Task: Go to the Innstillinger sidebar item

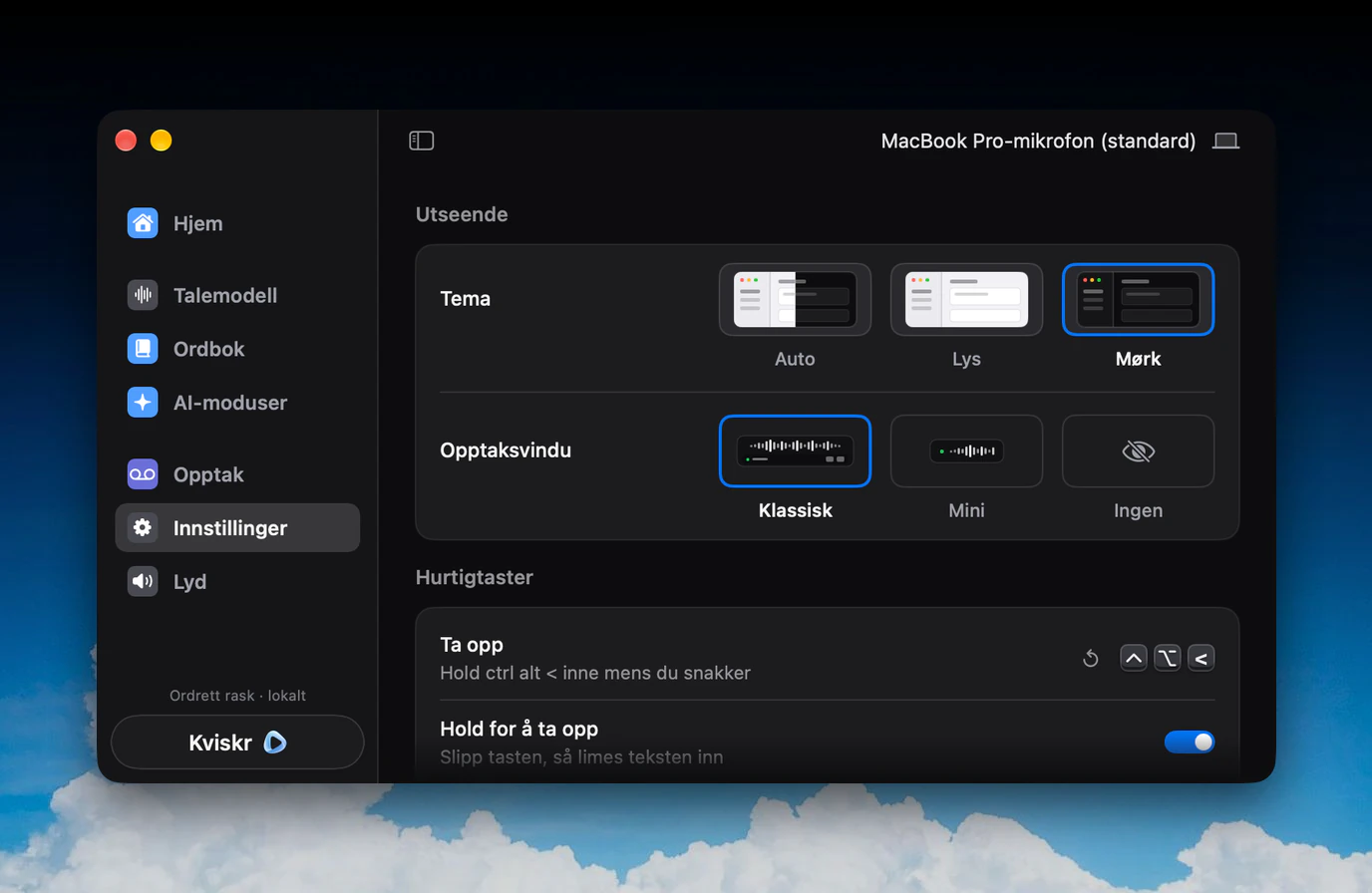Action: (x=237, y=528)
